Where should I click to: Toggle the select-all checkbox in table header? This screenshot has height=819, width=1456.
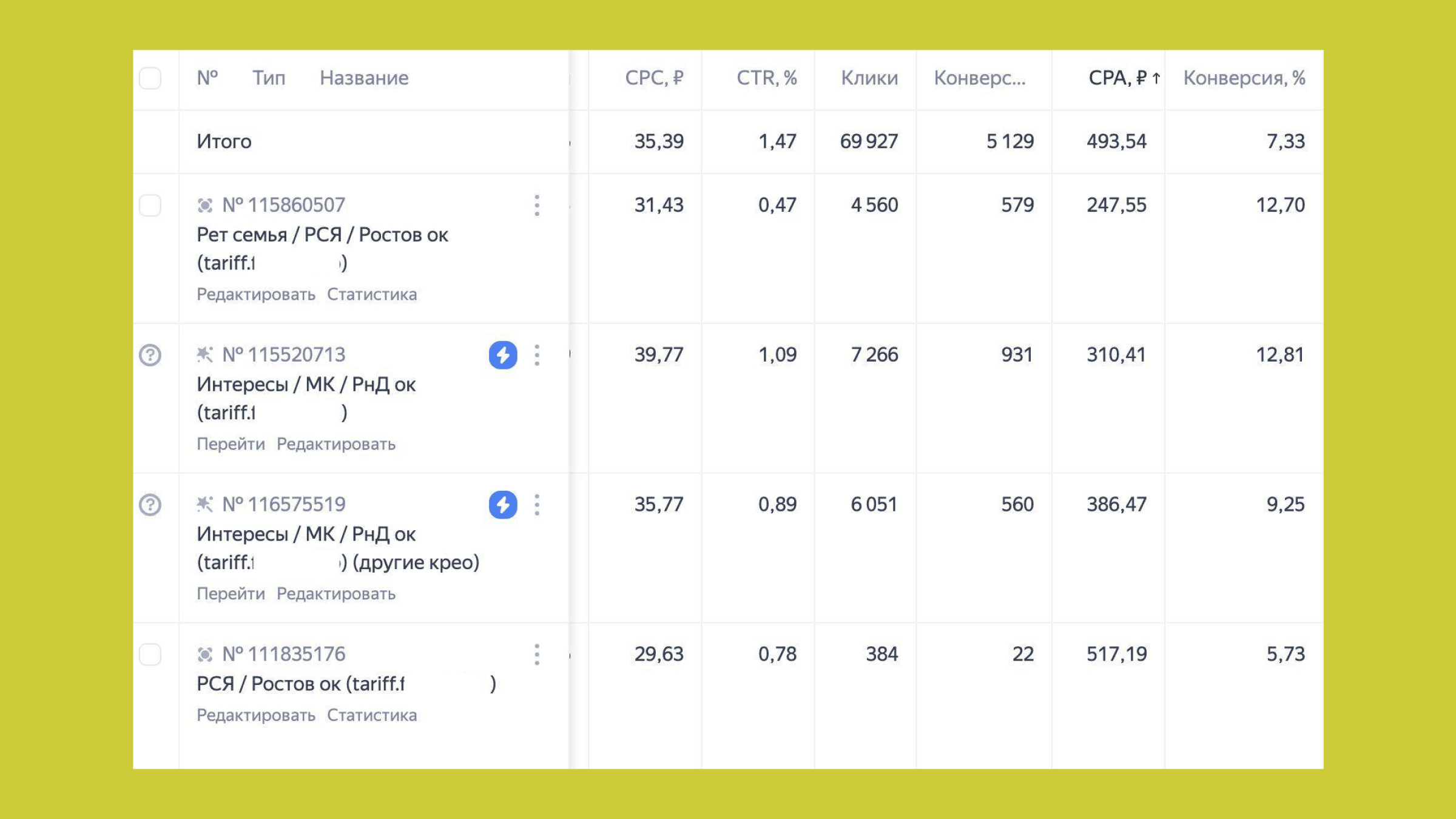pyautogui.click(x=150, y=78)
